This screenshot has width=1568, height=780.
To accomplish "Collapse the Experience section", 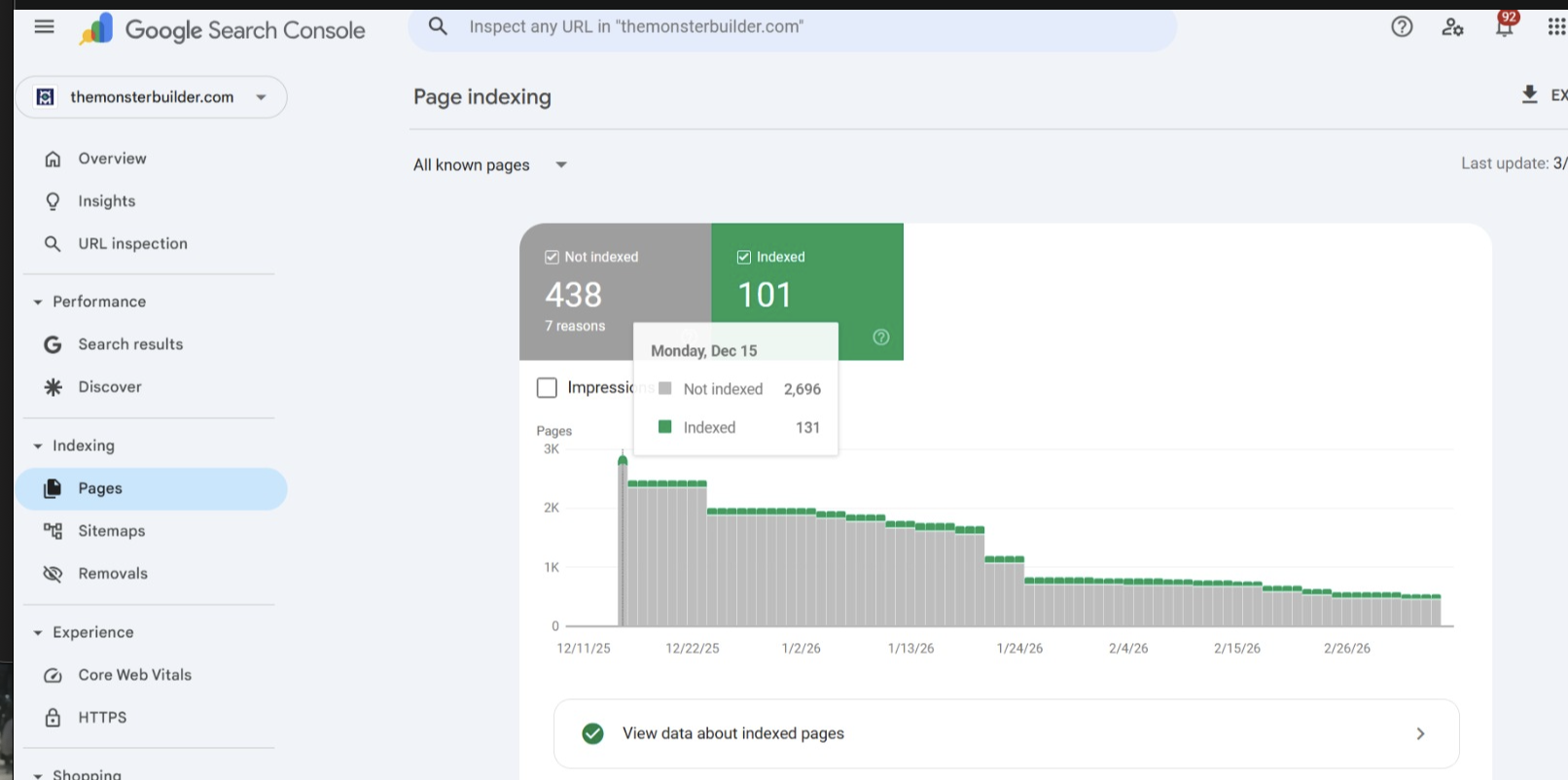I will pyautogui.click(x=38, y=633).
